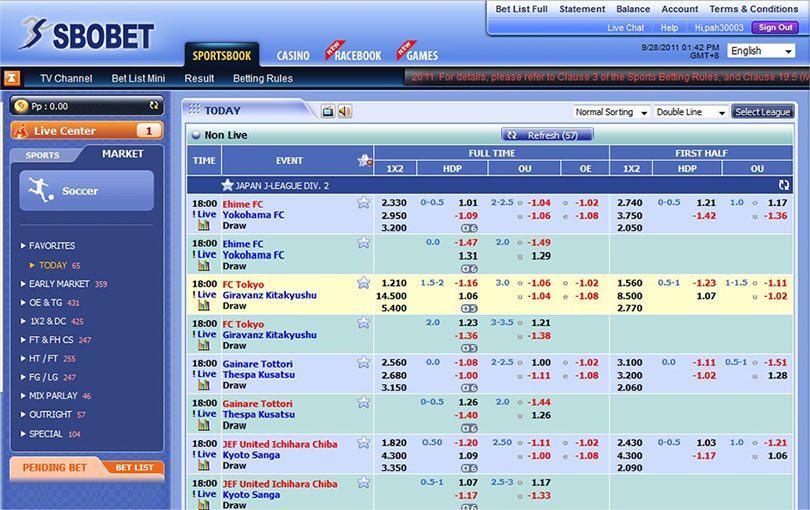
Task: Select TODAY 65 in sidebar
Action: pos(55,265)
